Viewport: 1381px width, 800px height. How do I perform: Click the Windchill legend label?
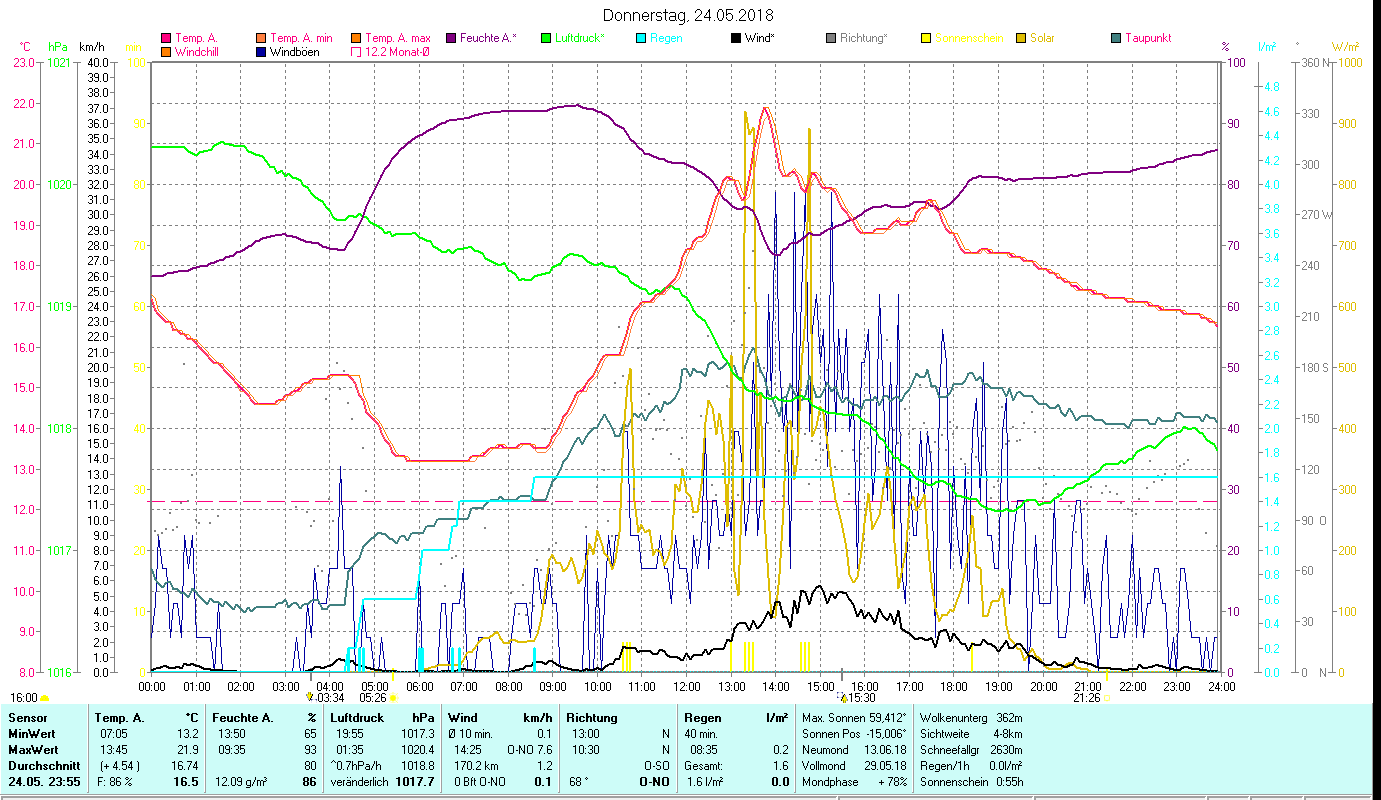[198, 51]
